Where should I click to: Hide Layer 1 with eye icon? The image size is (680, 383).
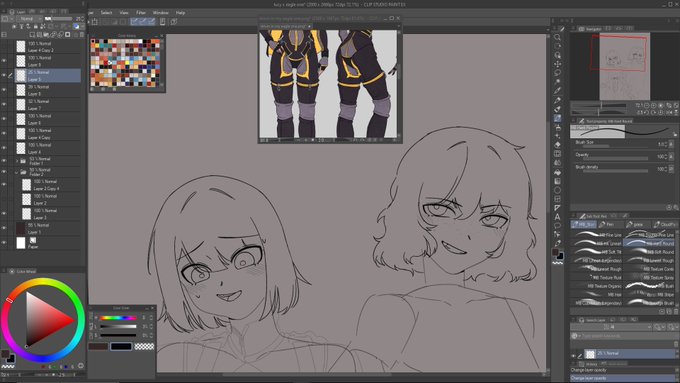(x=4, y=228)
